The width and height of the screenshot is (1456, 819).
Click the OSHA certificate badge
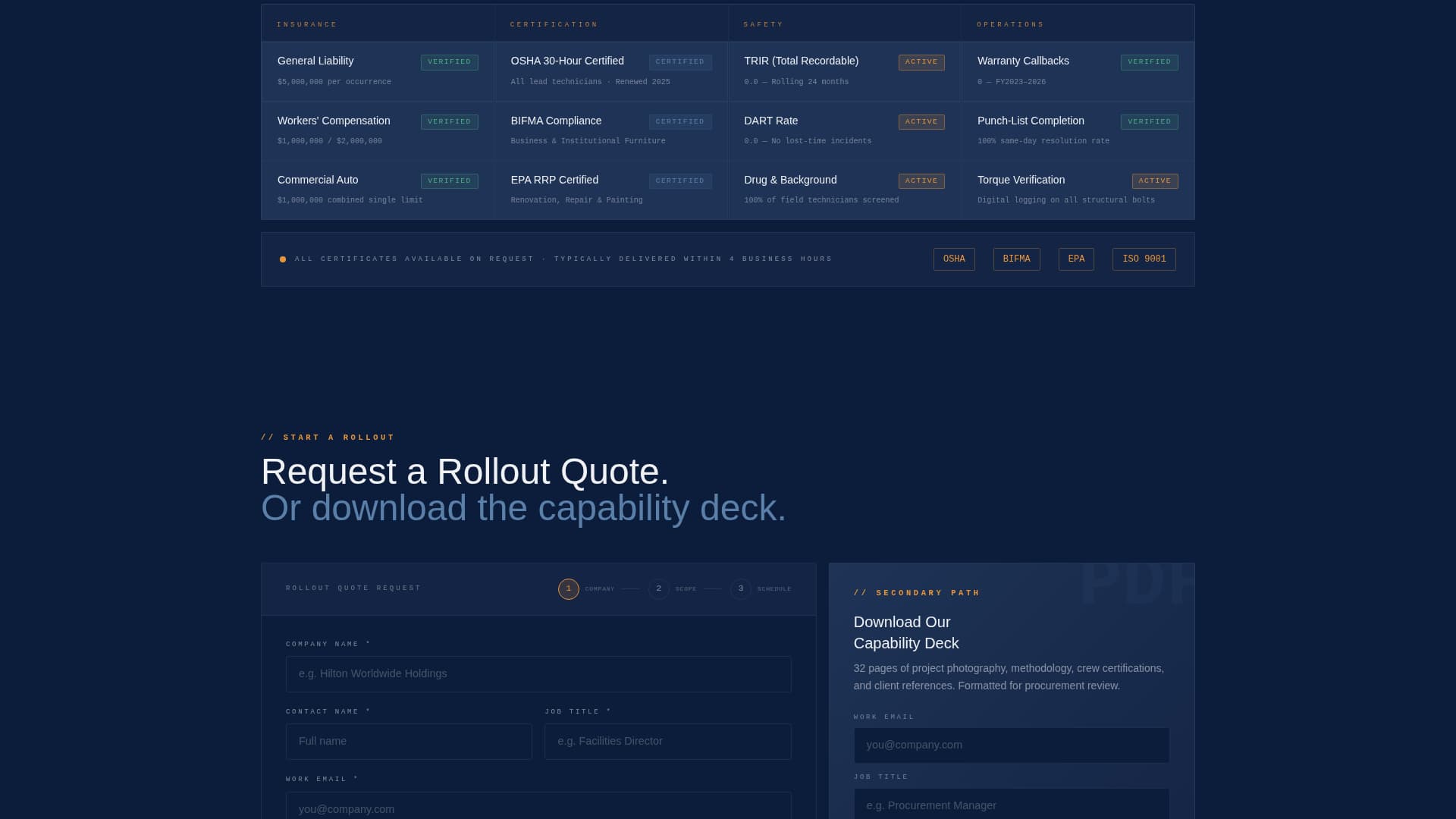click(954, 259)
